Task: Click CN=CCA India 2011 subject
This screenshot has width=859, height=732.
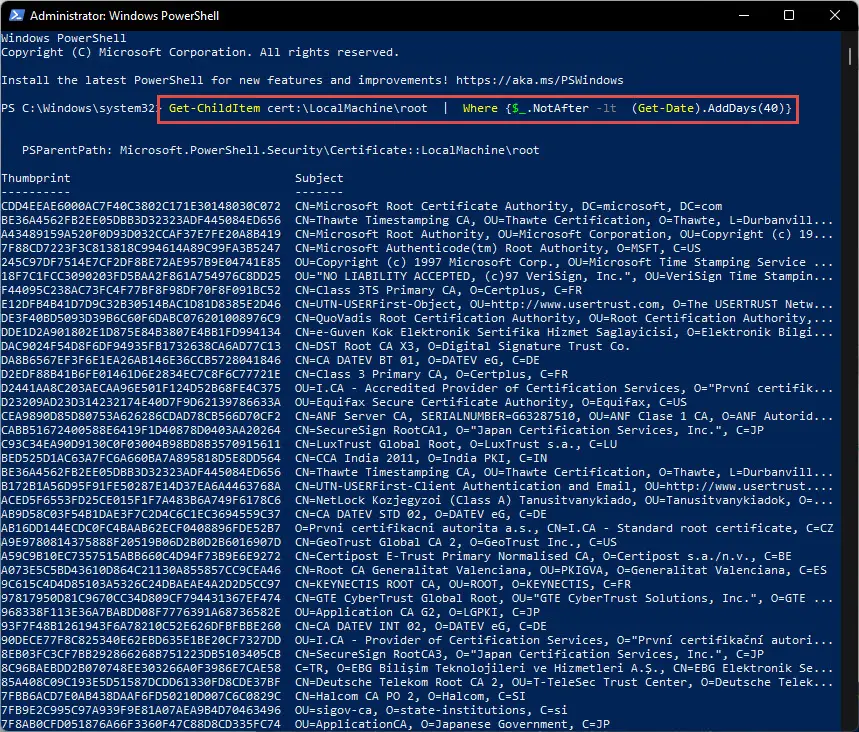Action: coord(421,458)
